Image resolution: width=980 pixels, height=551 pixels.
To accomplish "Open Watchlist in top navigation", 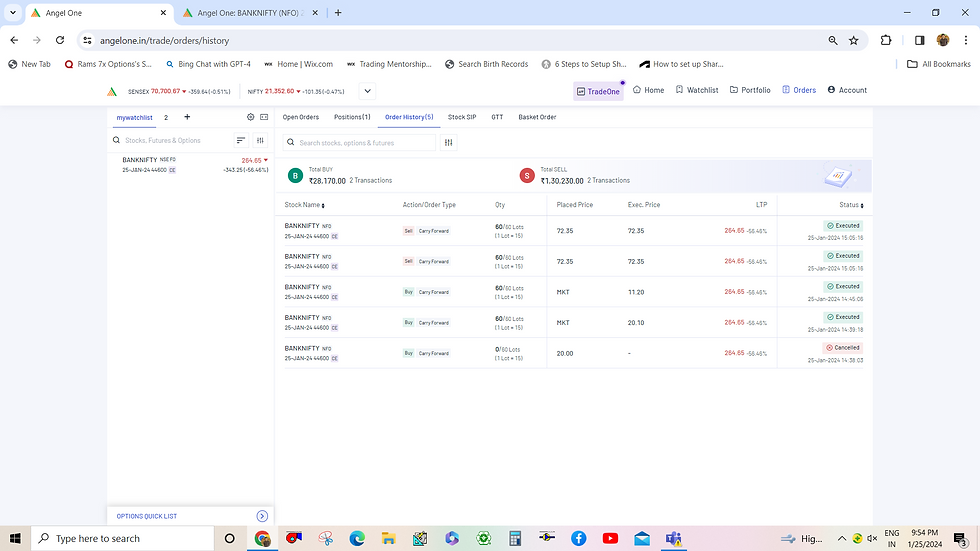I will [x=697, y=90].
